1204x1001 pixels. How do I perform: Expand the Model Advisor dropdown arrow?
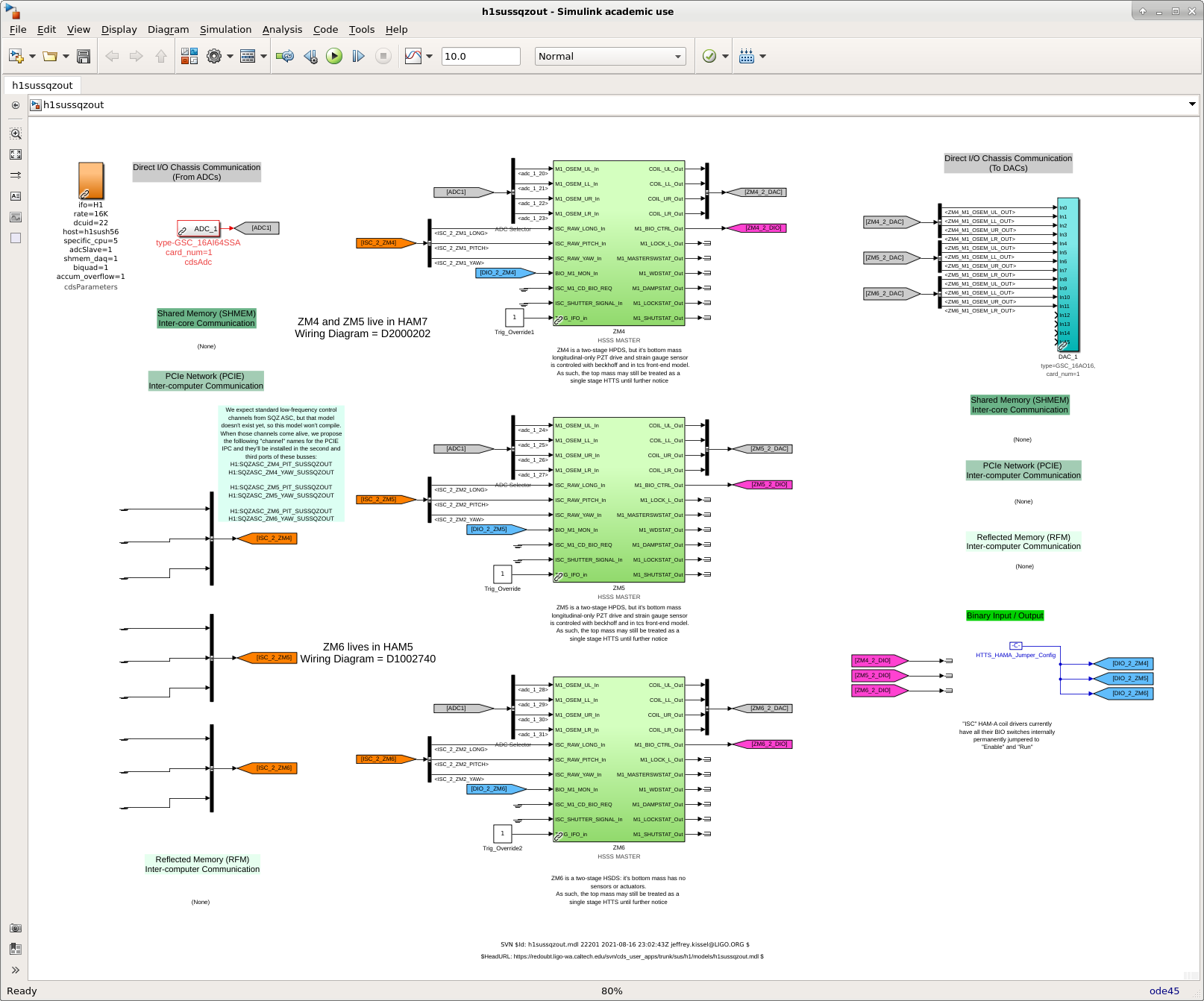725,56
